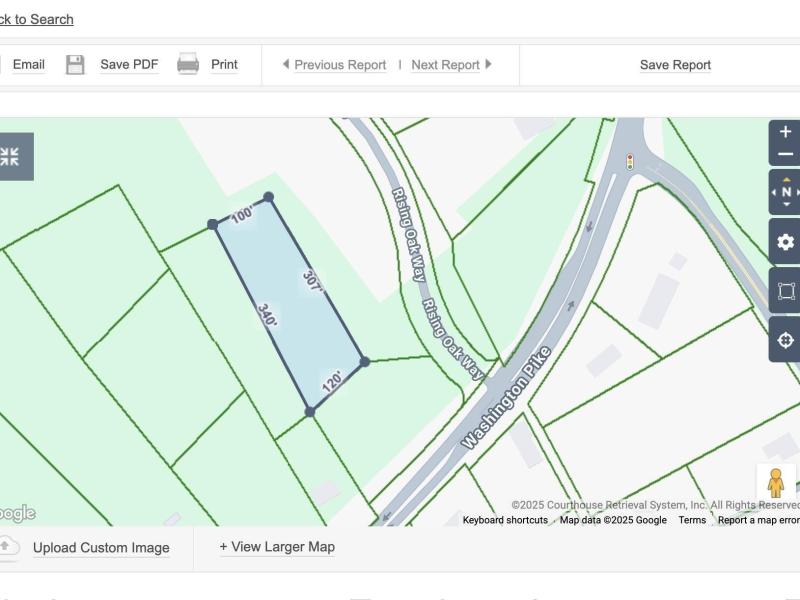Image resolution: width=800 pixels, height=600 pixels.
Task: Click the printer icon
Action: point(188,65)
